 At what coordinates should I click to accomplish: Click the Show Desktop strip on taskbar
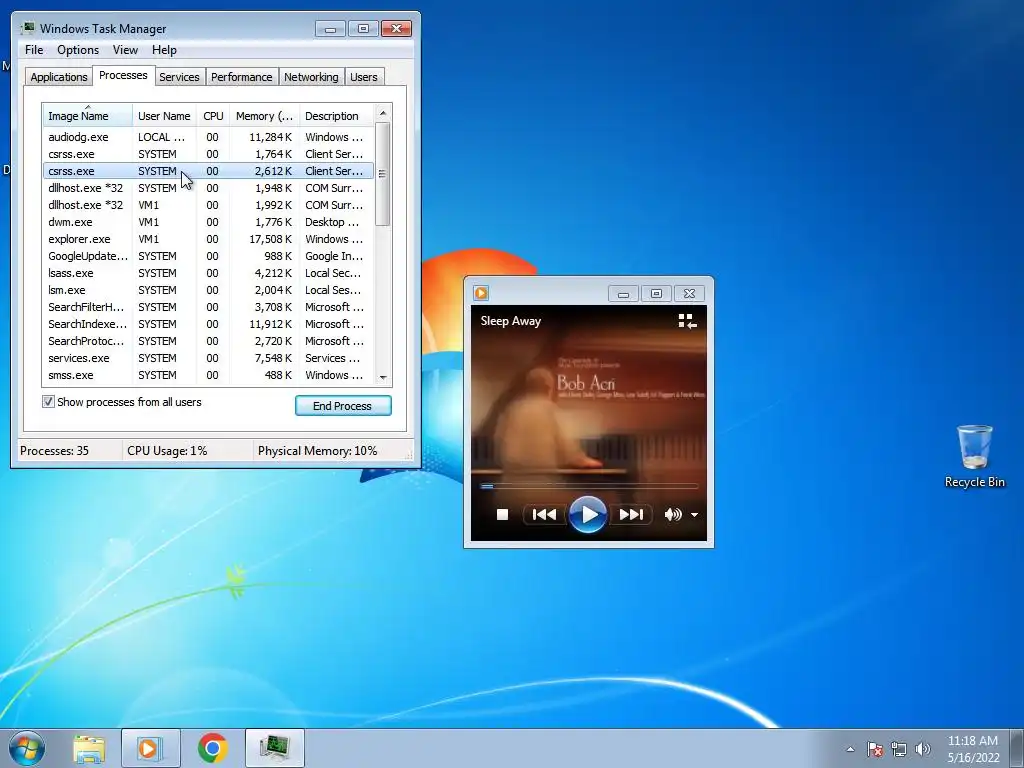[x=1017, y=748]
